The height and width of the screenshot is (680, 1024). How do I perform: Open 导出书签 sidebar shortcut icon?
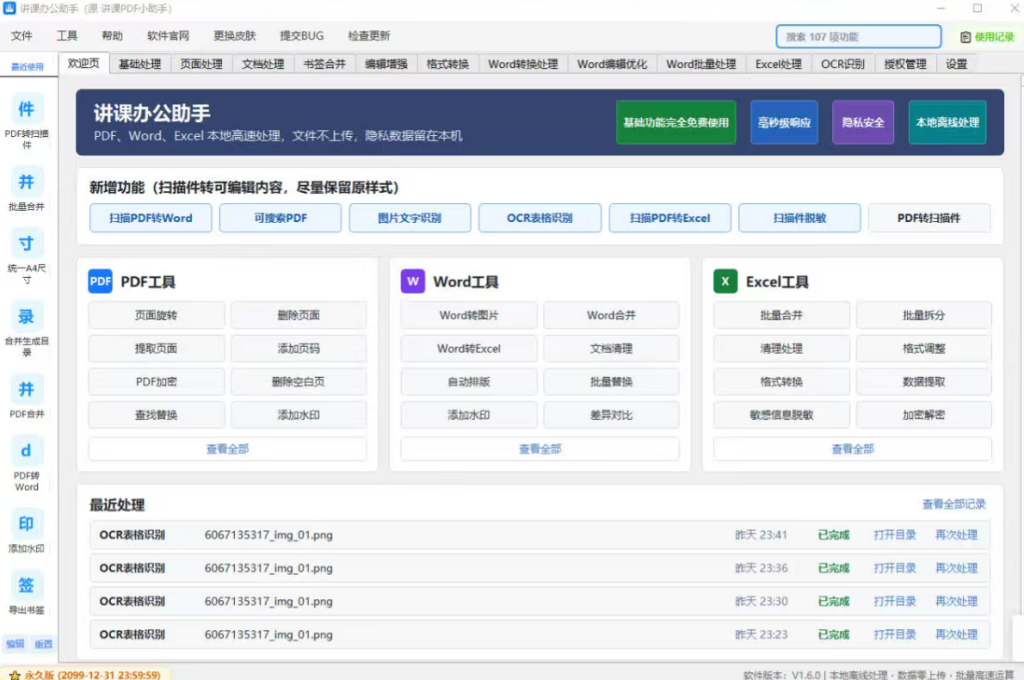[x=26, y=586]
